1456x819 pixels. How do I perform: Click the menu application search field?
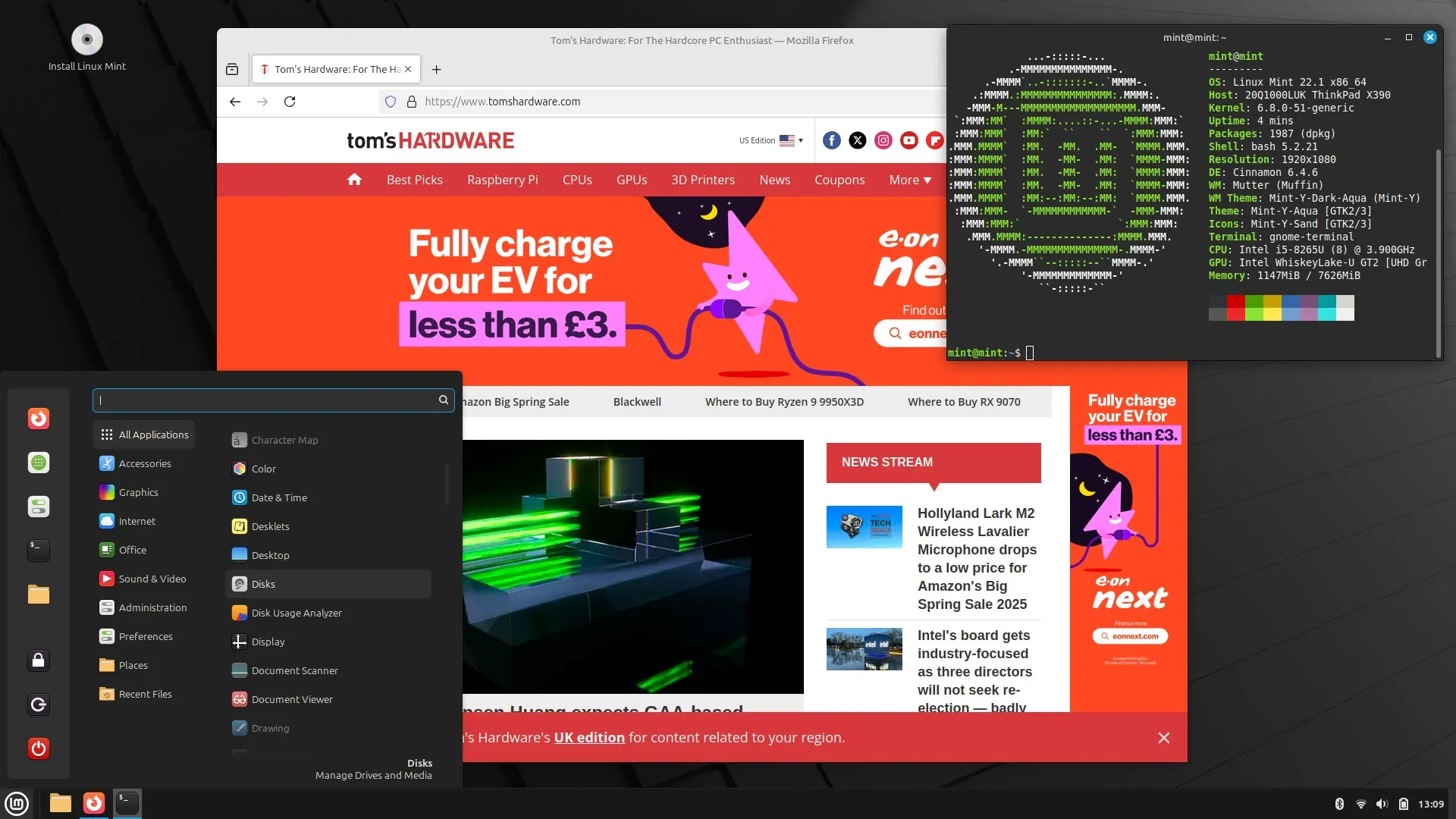[273, 400]
